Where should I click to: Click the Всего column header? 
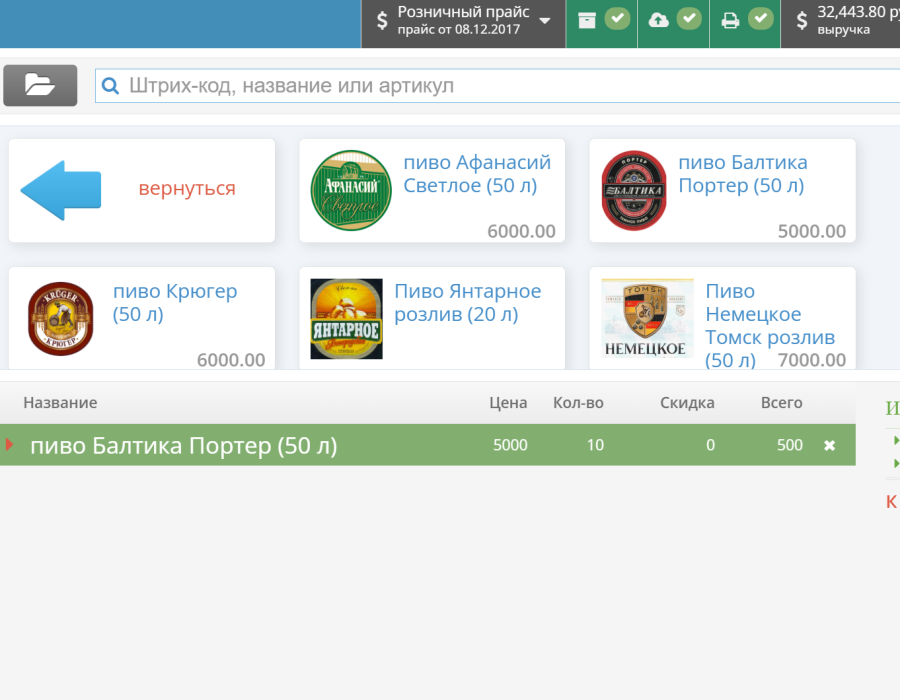click(781, 403)
